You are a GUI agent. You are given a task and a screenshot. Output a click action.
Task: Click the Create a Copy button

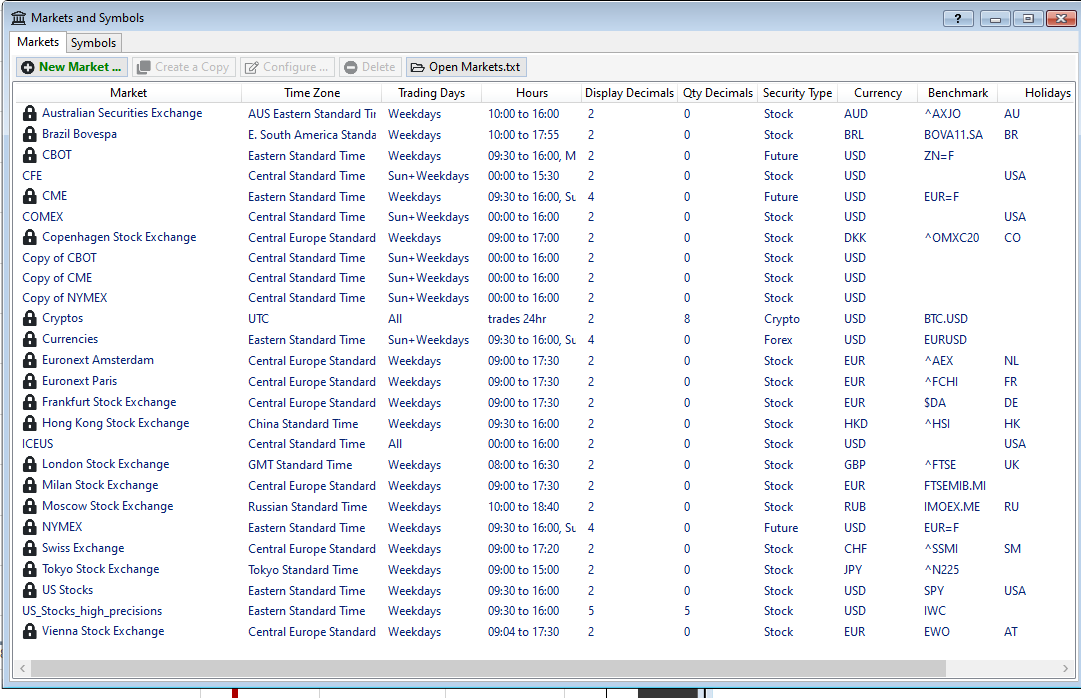183,67
